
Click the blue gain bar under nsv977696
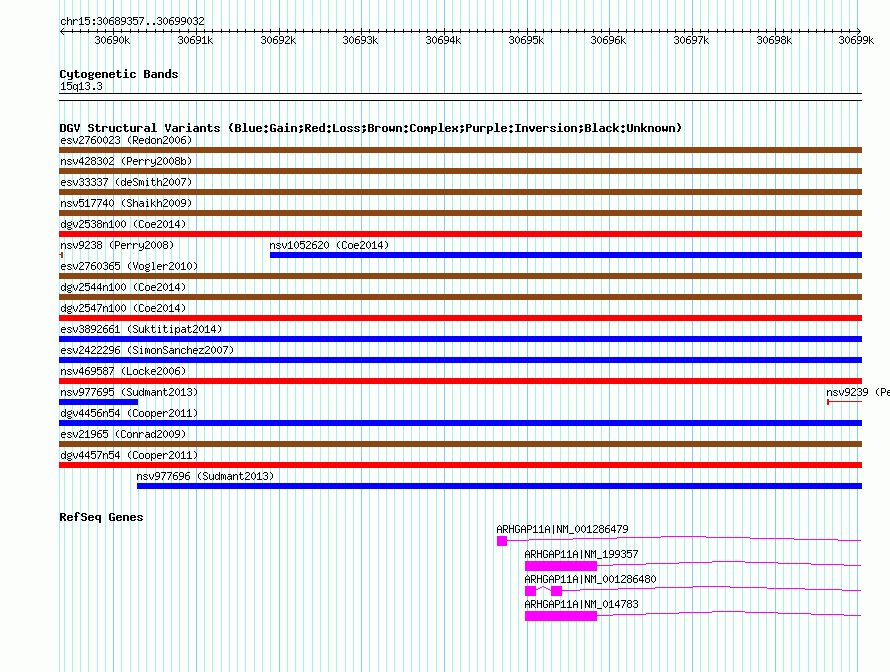click(499, 486)
